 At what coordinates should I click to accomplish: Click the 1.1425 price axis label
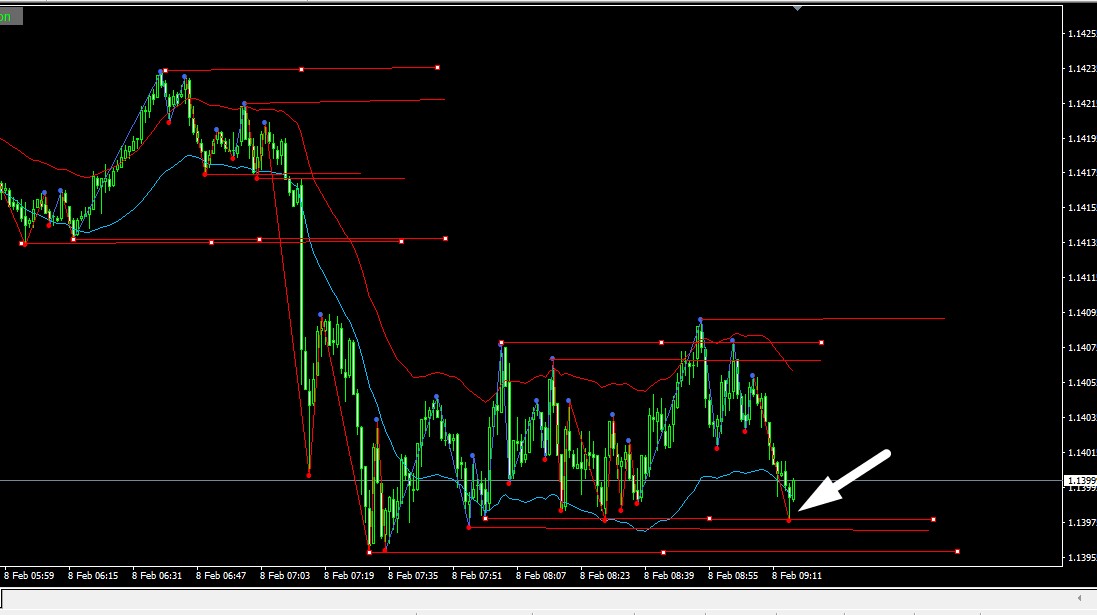[x=1082, y=34]
